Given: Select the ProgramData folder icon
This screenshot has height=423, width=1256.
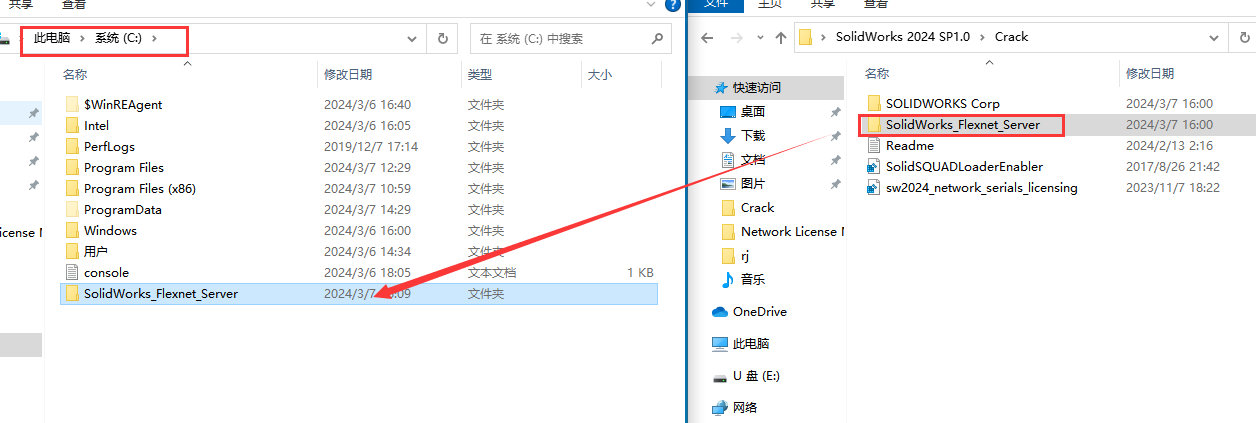Looking at the screenshot, I should (x=71, y=209).
